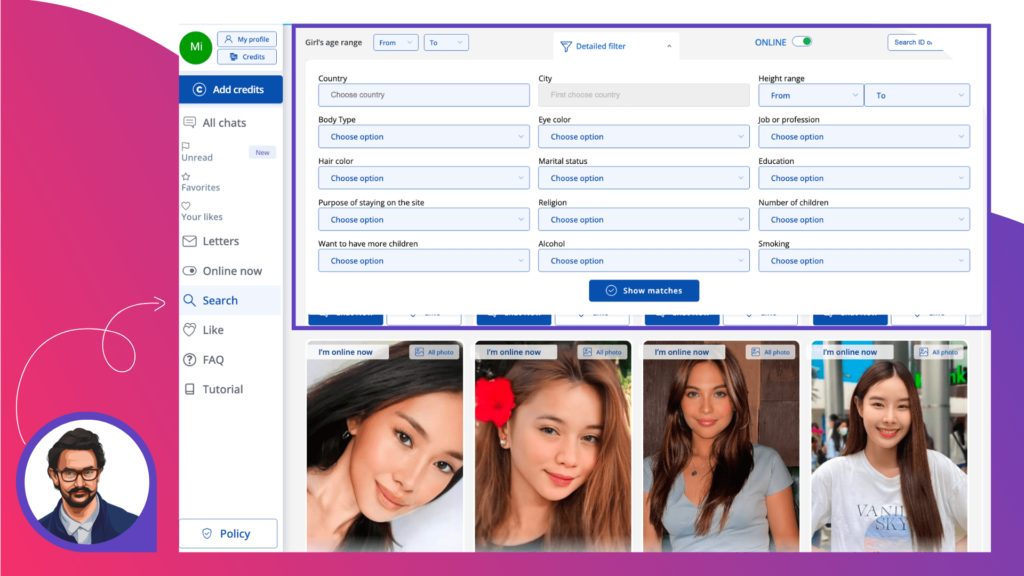1024x576 pixels.
Task: Open the Marital status dropdown
Action: [644, 178]
